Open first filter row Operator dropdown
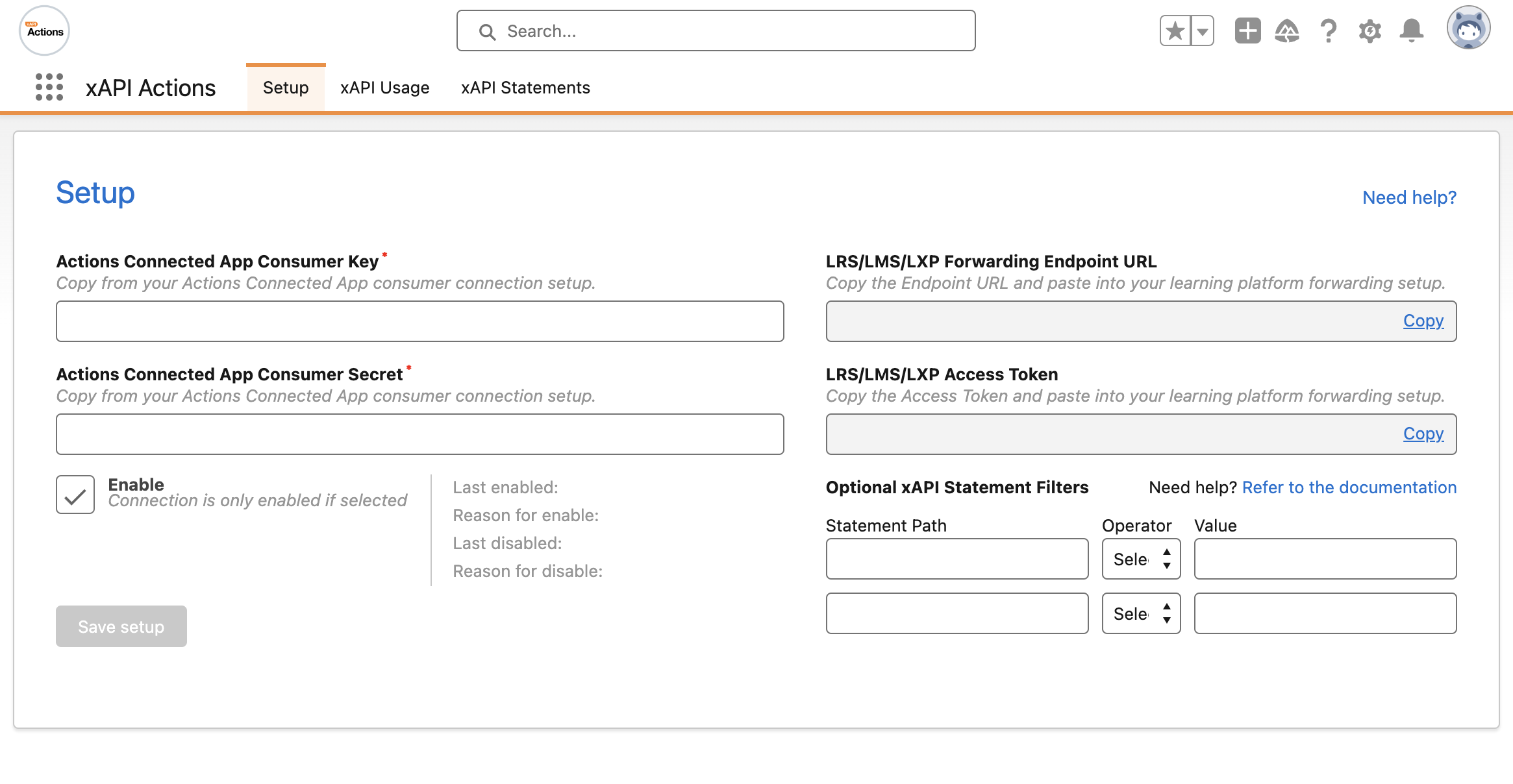1513x784 pixels. [x=1141, y=559]
